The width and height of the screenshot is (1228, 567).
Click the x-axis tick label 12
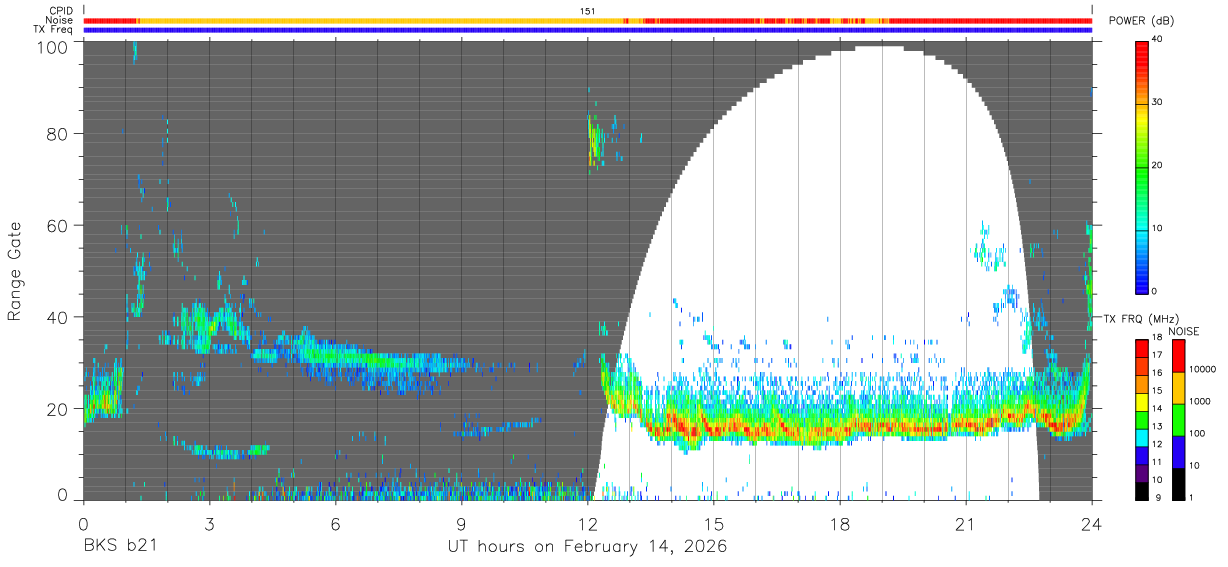pyautogui.click(x=587, y=524)
